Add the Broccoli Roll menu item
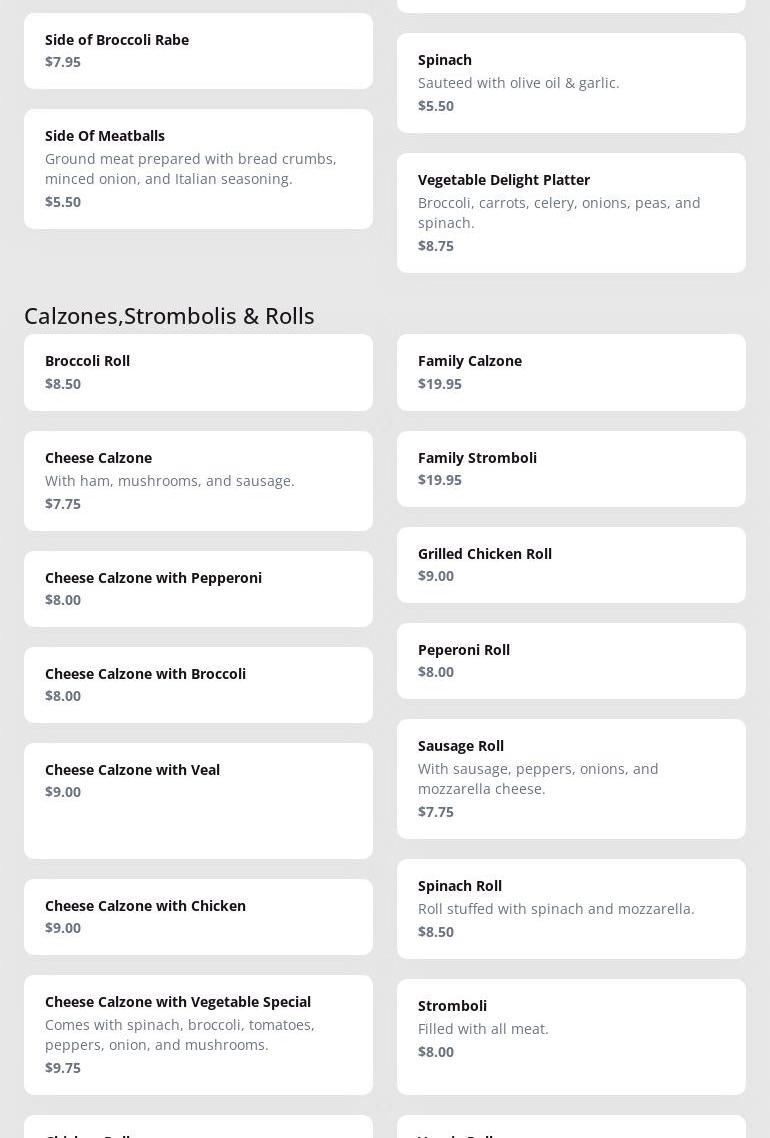 [x=198, y=372]
